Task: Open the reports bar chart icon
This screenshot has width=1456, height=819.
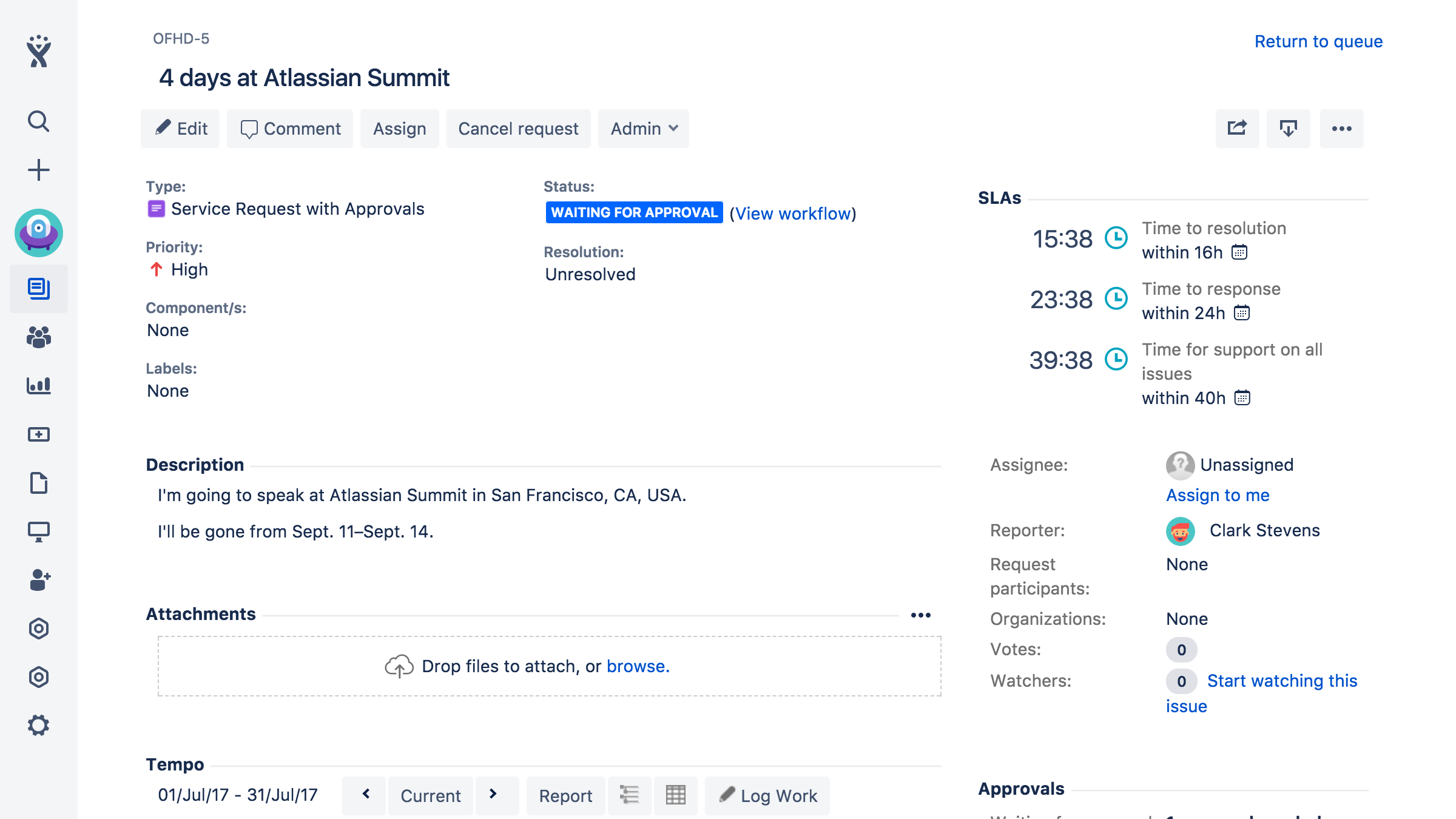Action: point(38,386)
